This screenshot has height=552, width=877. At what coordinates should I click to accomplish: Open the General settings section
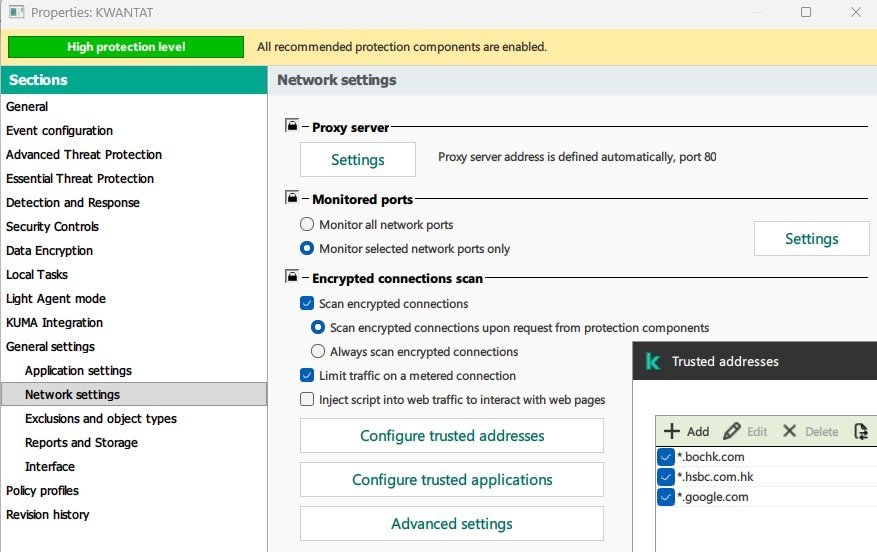(51, 347)
